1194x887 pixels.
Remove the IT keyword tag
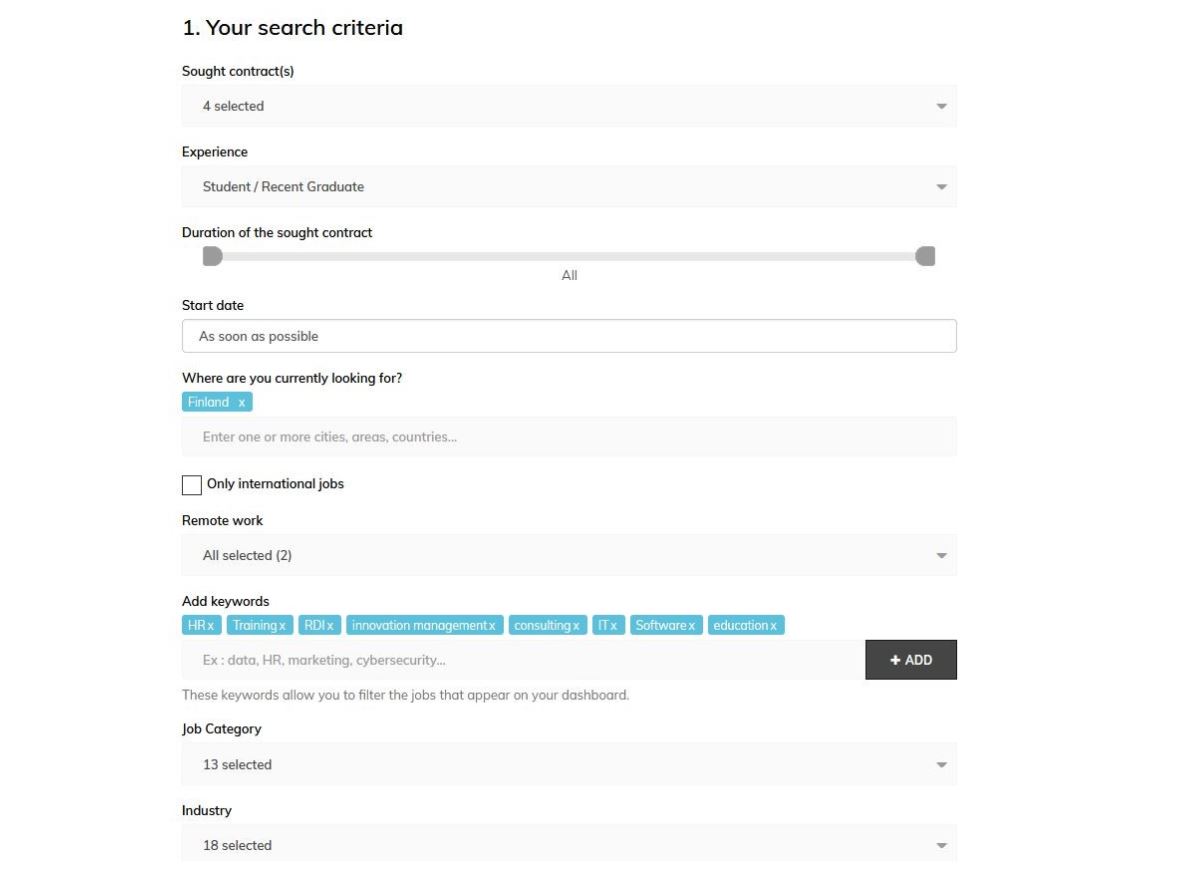tap(614, 626)
